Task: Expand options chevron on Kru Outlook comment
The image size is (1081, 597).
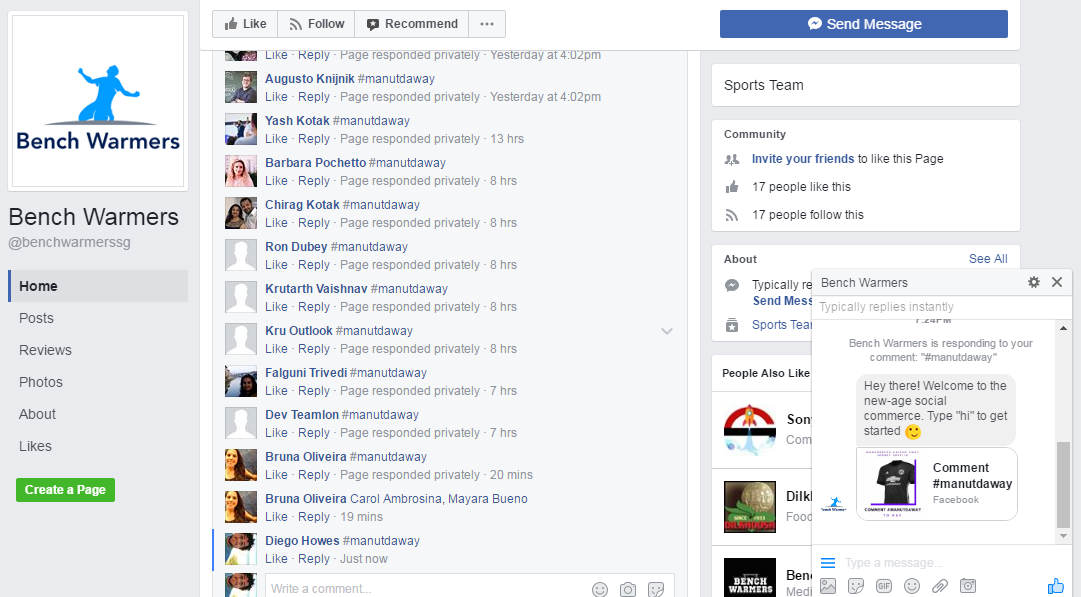Action: pyautogui.click(x=667, y=331)
